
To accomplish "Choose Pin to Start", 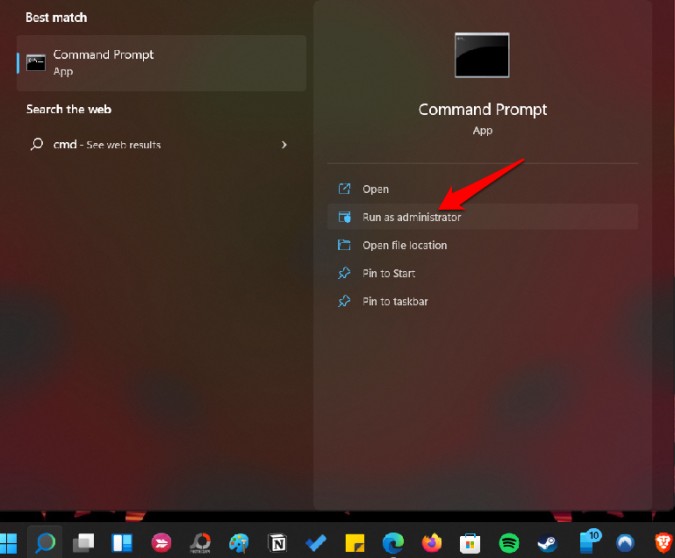I will (x=482, y=273).
